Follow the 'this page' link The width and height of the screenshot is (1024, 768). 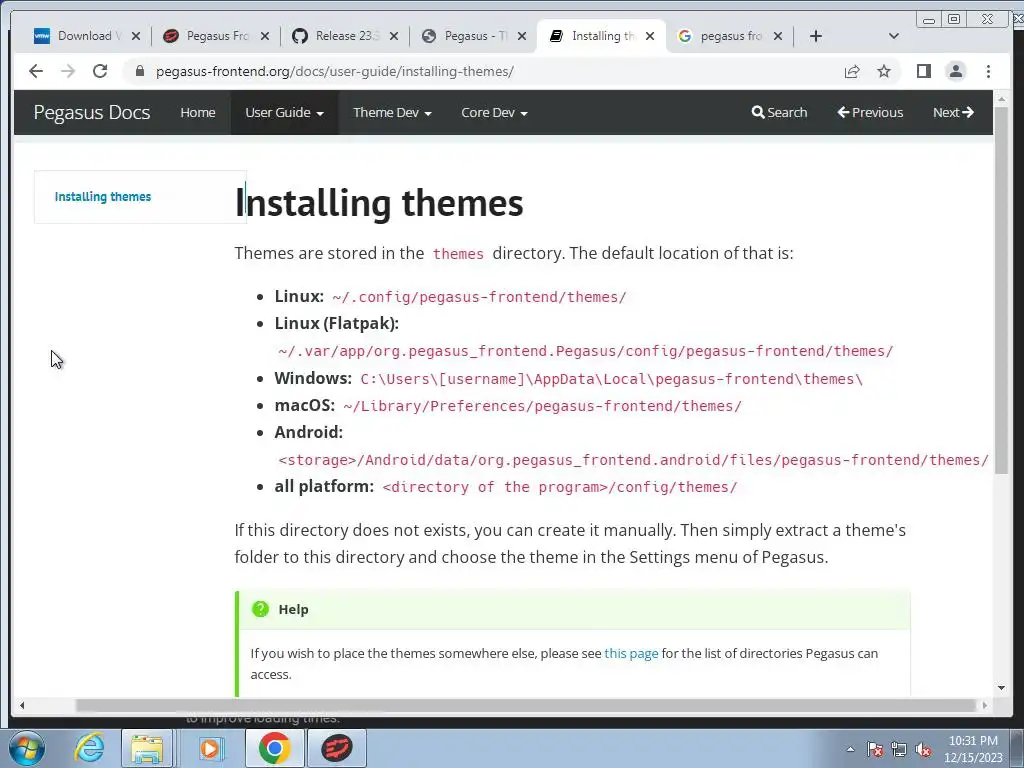(631, 653)
